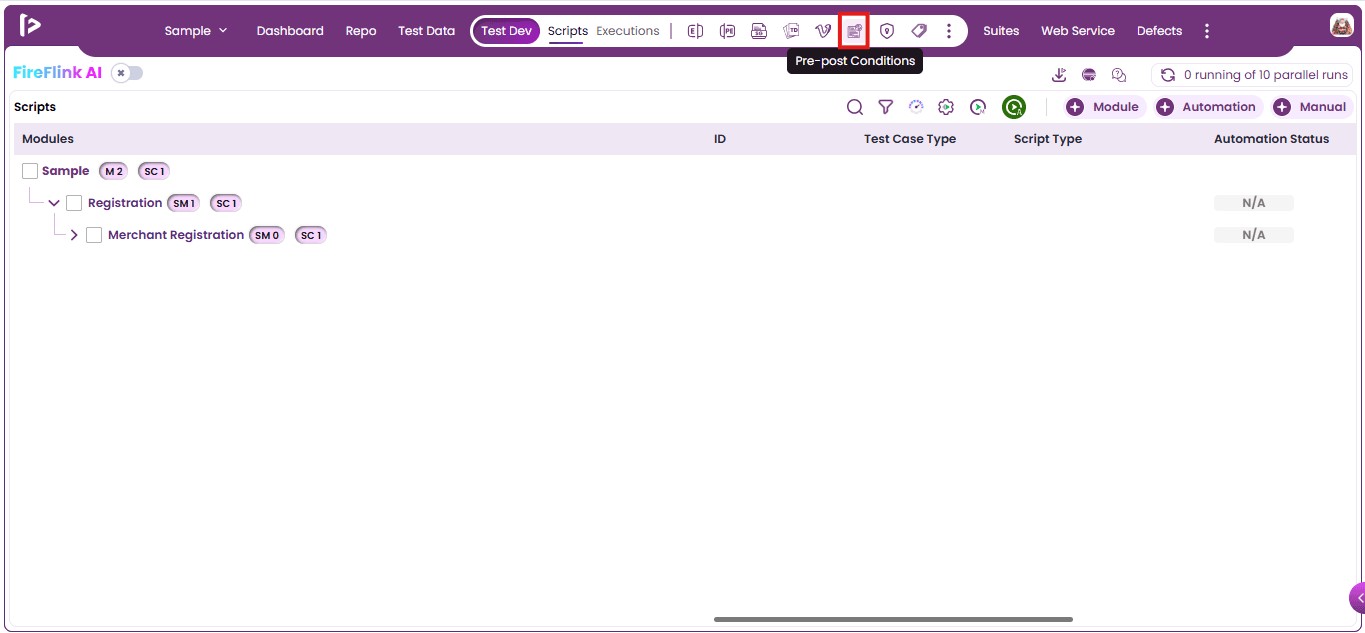Open the Suites menu
This screenshot has width=1365, height=633.
click(1001, 31)
